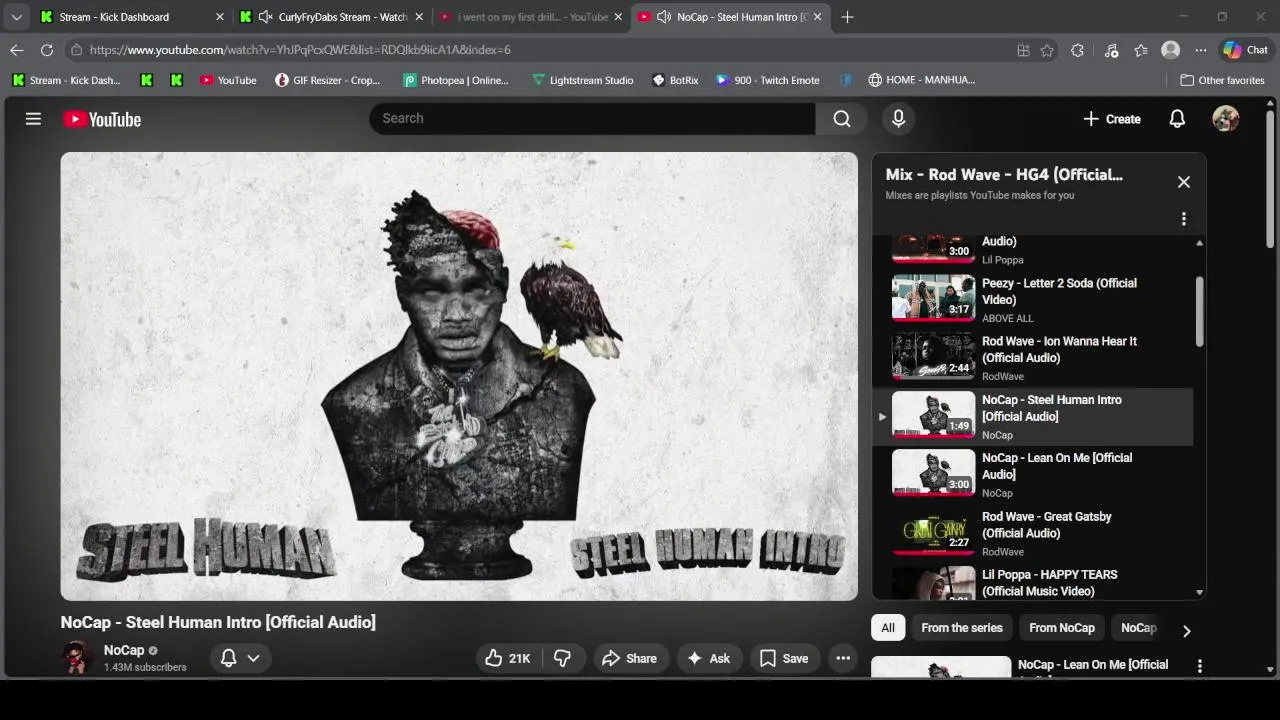Open Copilot Chat in the browser
This screenshot has width=1280, height=720.
[1245, 50]
